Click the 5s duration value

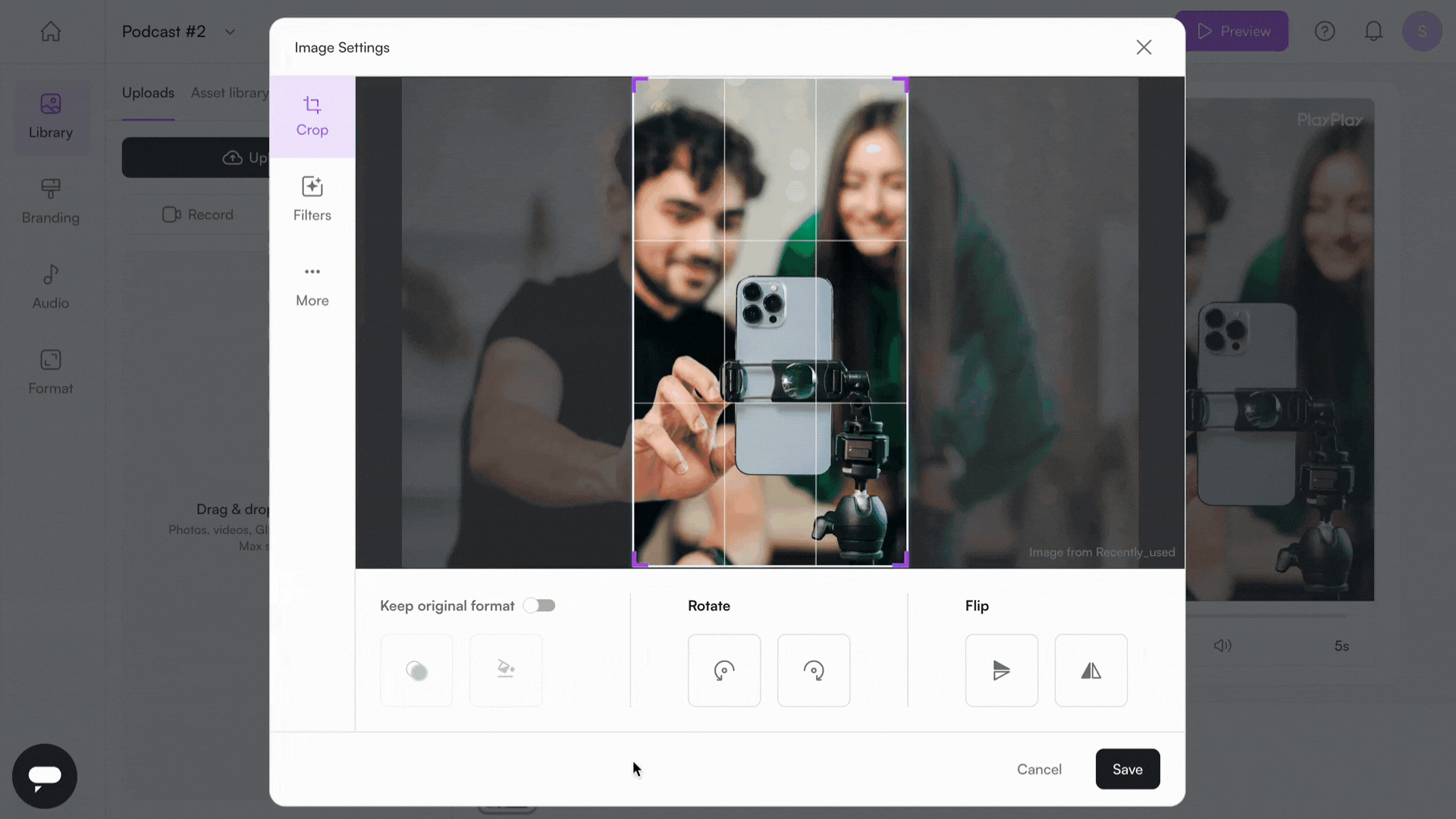click(x=1341, y=646)
